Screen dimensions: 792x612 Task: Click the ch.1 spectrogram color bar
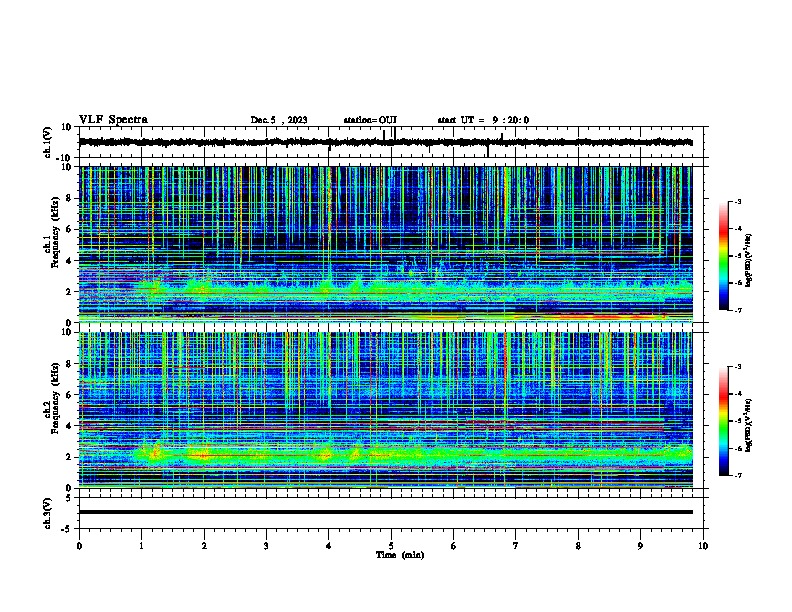click(x=724, y=256)
